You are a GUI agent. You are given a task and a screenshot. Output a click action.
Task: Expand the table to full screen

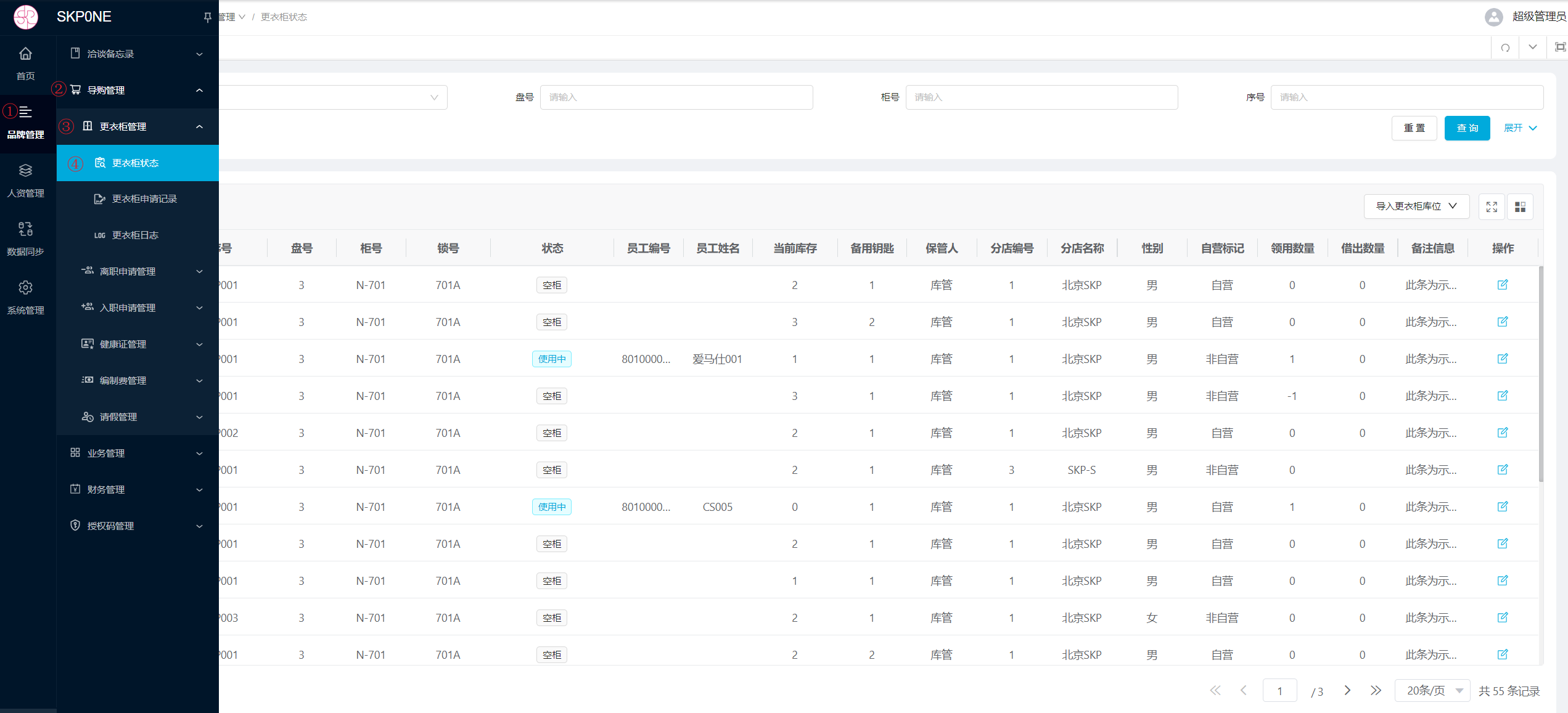click(1492, 206)
